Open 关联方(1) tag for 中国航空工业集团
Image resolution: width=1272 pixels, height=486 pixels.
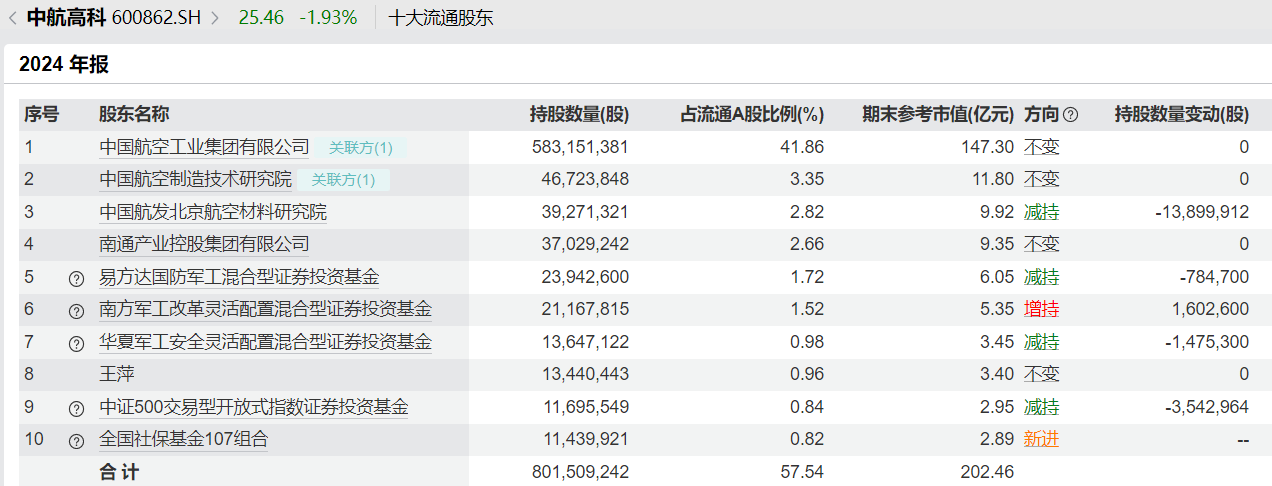point(361,147)
